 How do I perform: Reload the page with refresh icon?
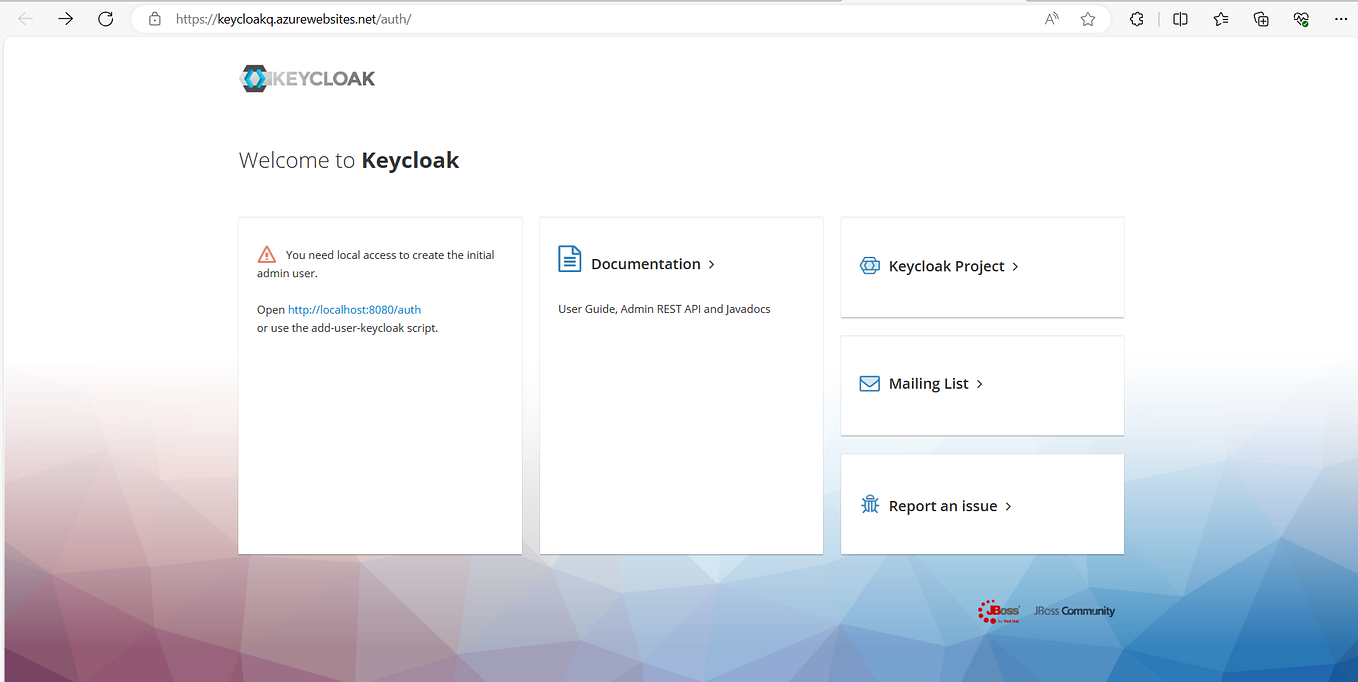[105, 19]
